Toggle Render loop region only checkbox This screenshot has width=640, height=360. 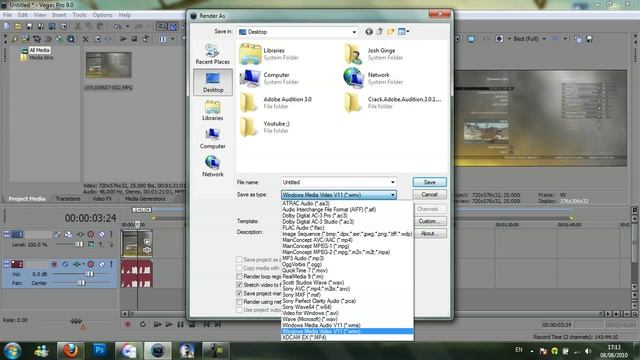239,276
